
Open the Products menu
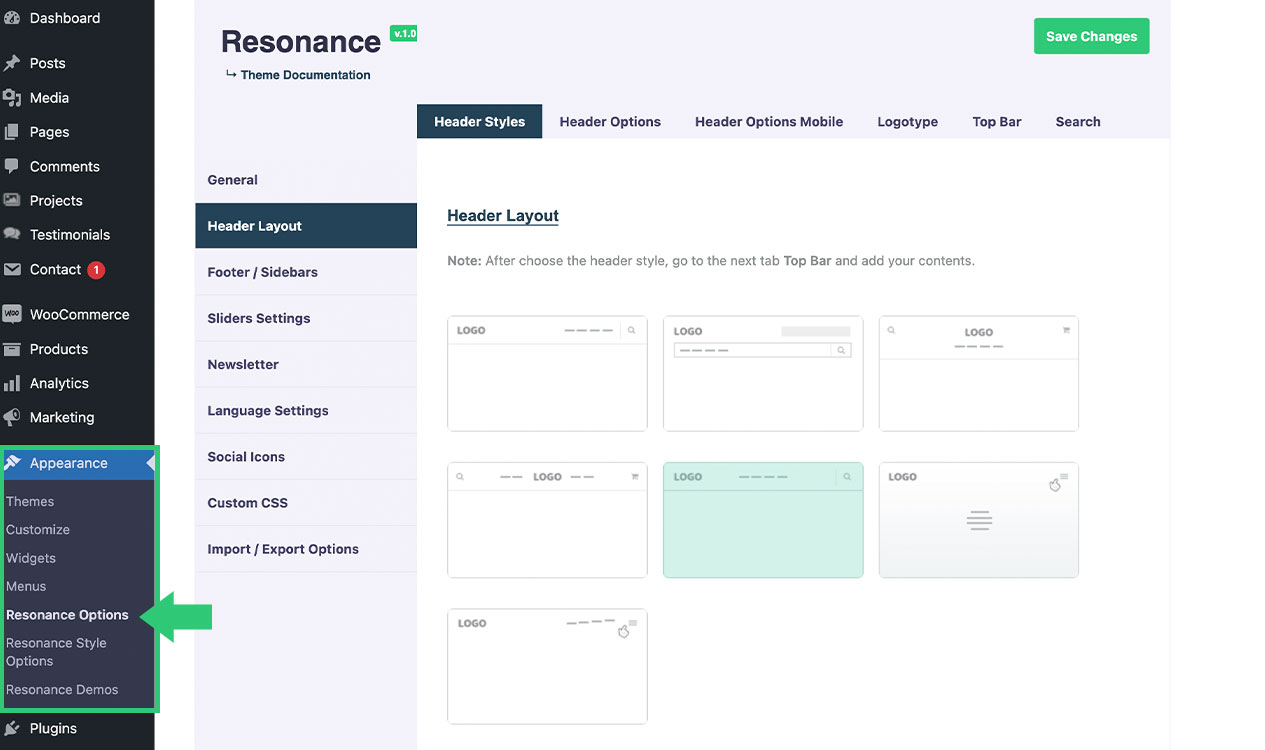(59, 349)
